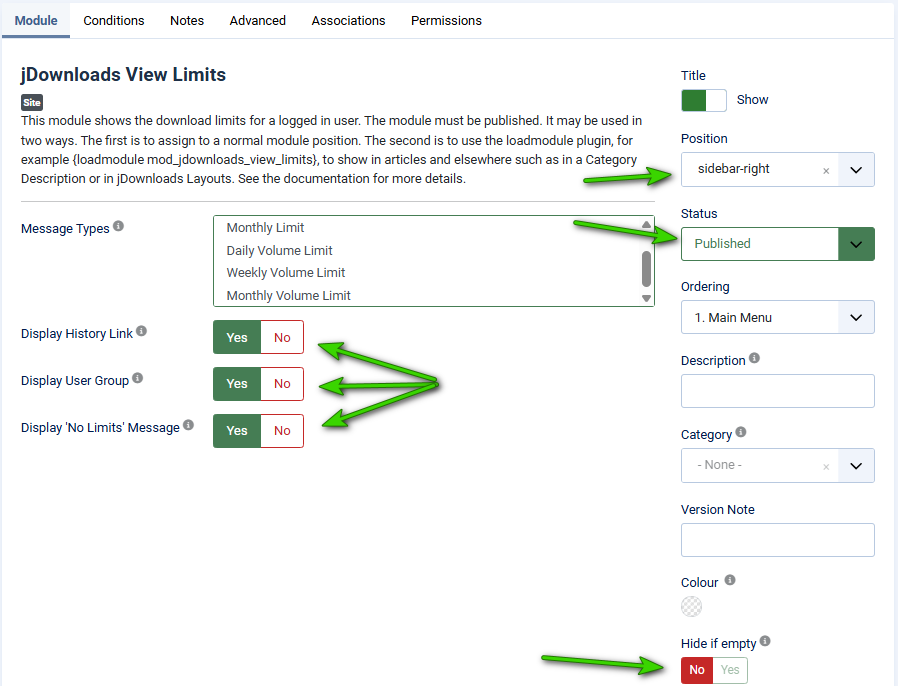Click the Display User Group label
The width and height of the screenshot is (898, 686).
tap(75, 381)
